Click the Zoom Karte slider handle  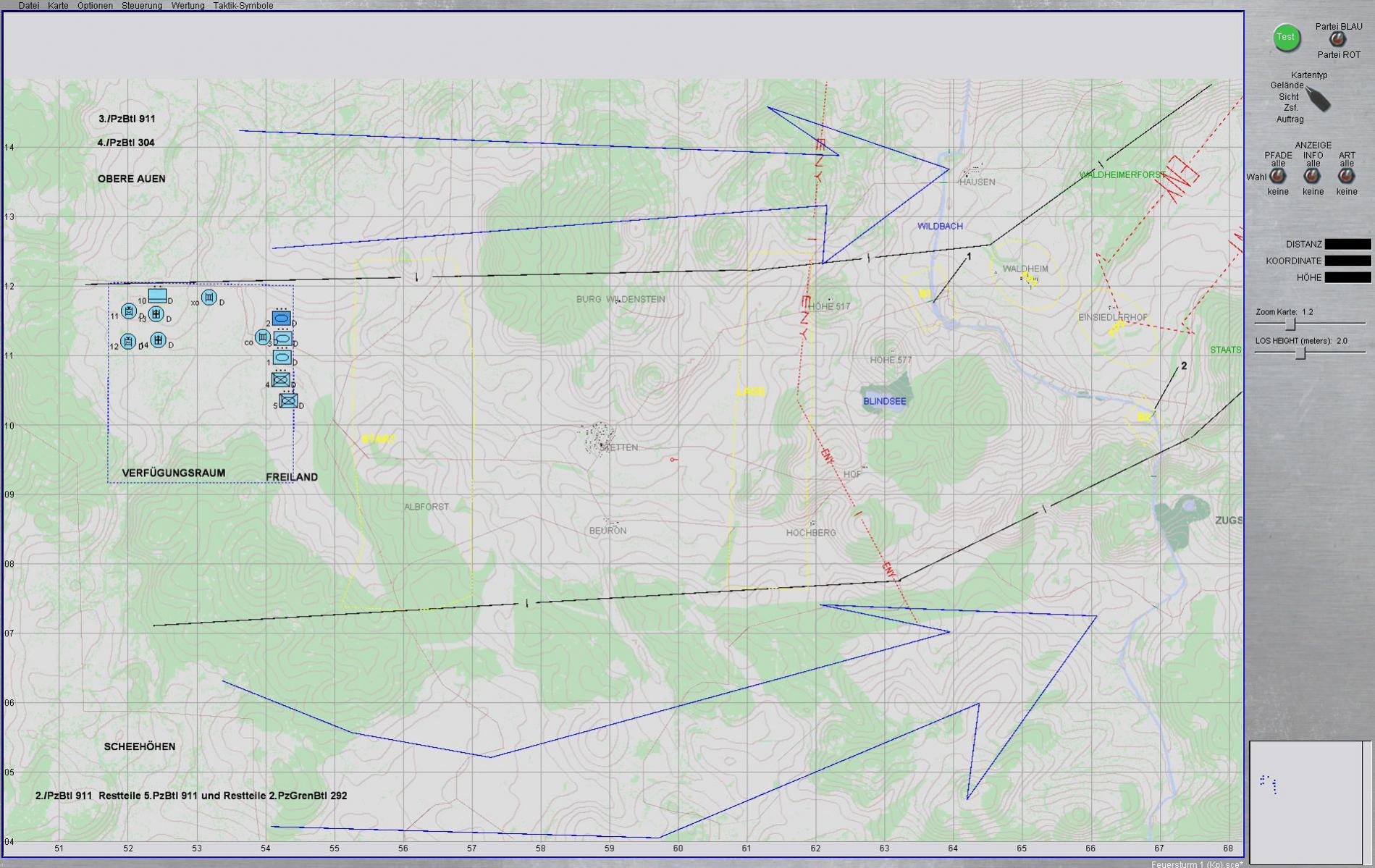coord(1290,324)
